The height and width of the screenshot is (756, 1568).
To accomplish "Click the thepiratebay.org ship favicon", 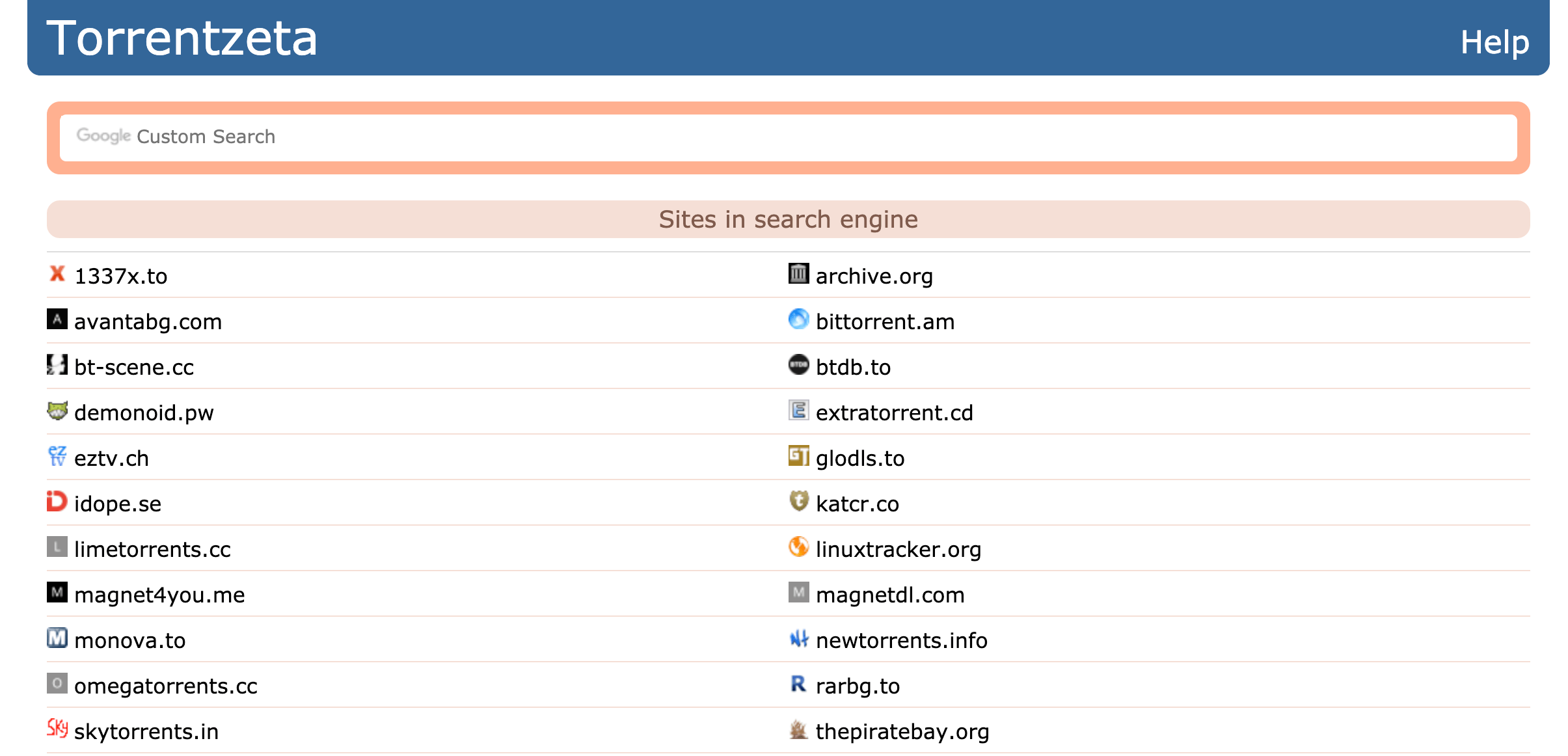I will (x=799, y=729).
